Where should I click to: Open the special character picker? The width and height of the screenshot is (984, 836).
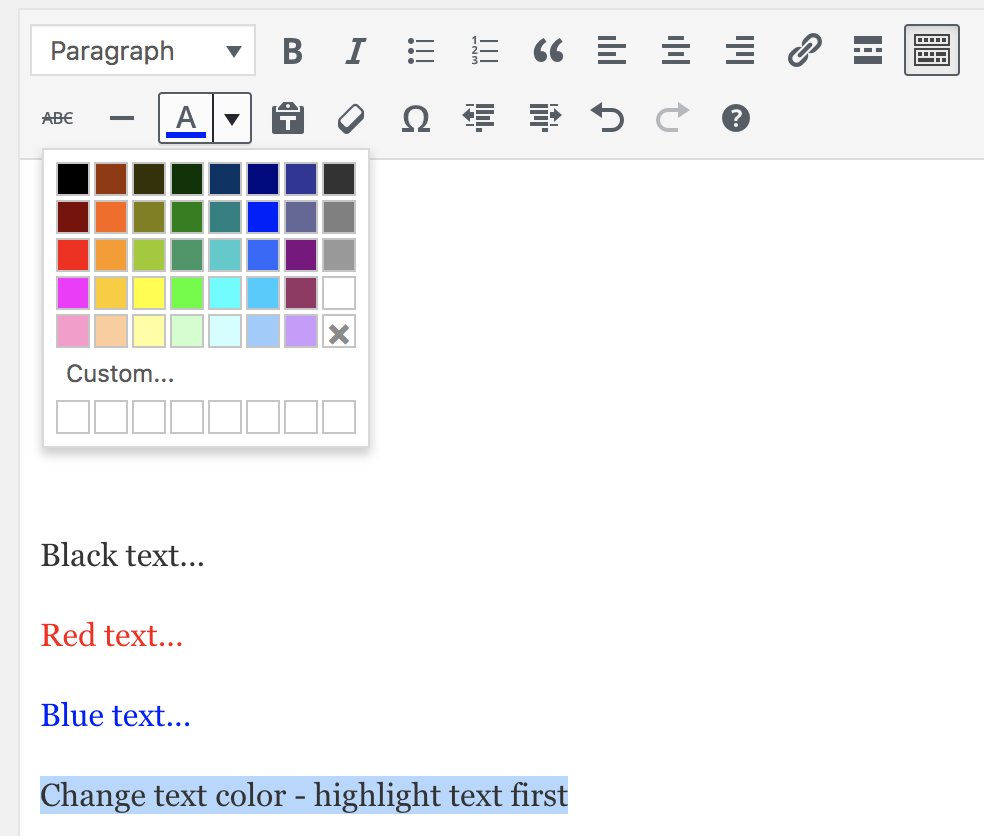(x=416, y=118)
